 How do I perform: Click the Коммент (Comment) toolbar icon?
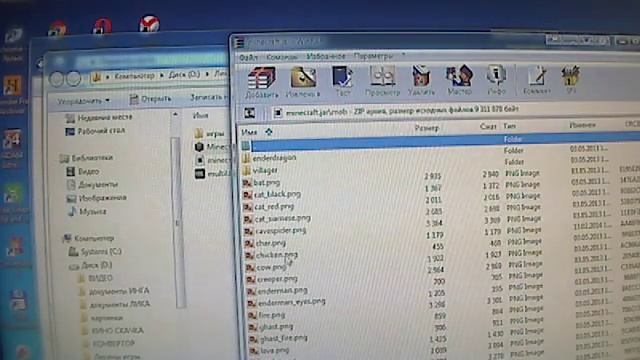tap(537, 80)
